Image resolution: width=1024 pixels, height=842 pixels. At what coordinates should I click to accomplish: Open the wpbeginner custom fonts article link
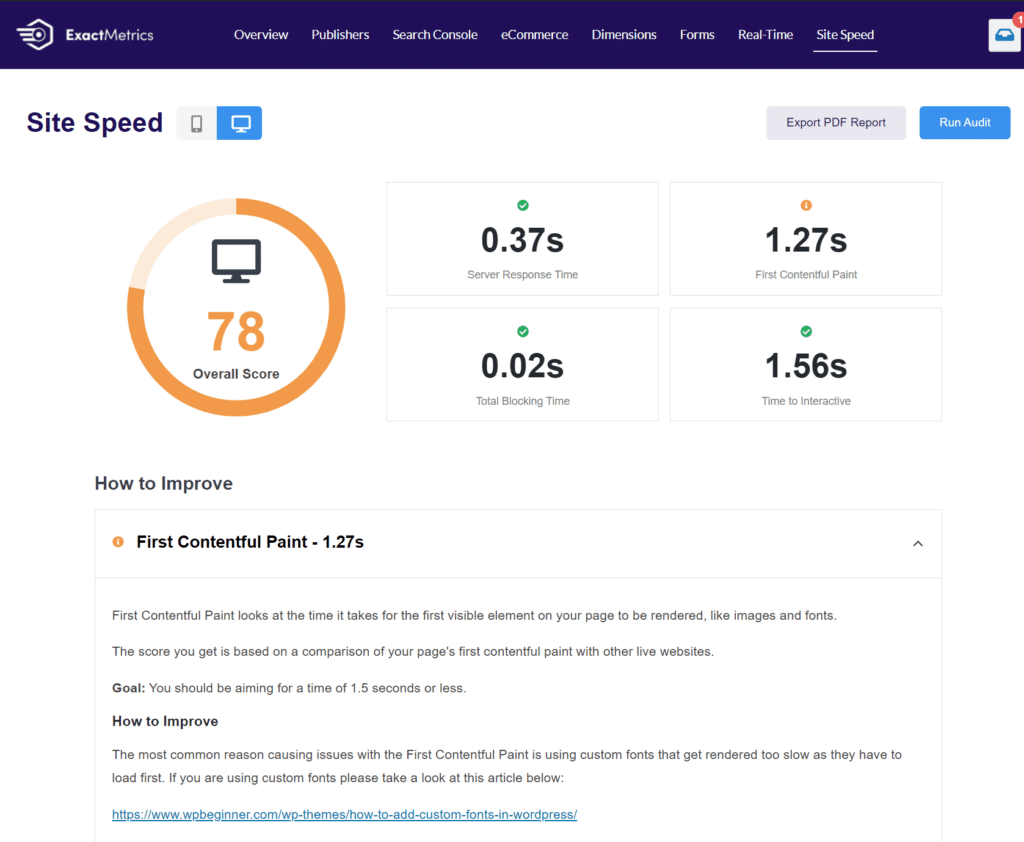click(x=344, y=814)
